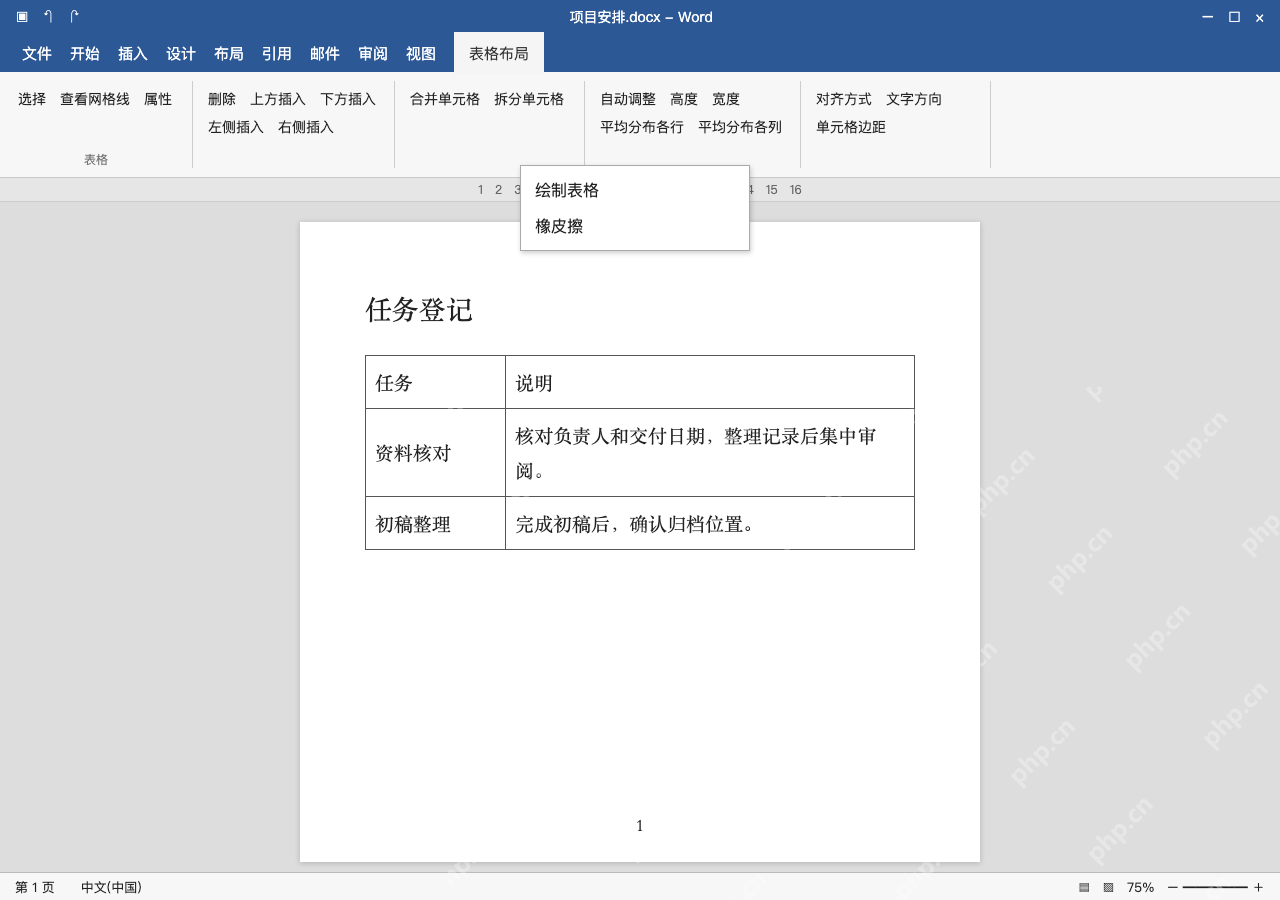
Task: Switch to print layout view icon
Action: pyautogui.click(x=1084, y=887)
